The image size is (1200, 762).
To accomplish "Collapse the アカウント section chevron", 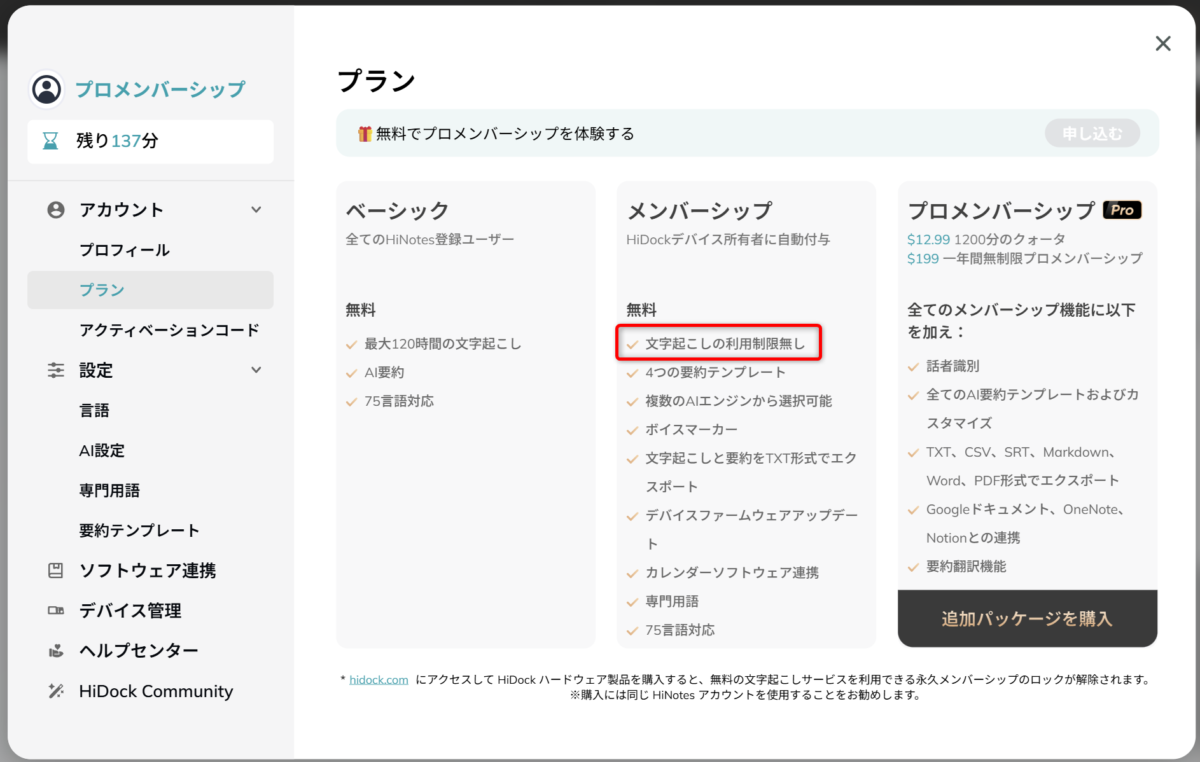I will (256, 210).
